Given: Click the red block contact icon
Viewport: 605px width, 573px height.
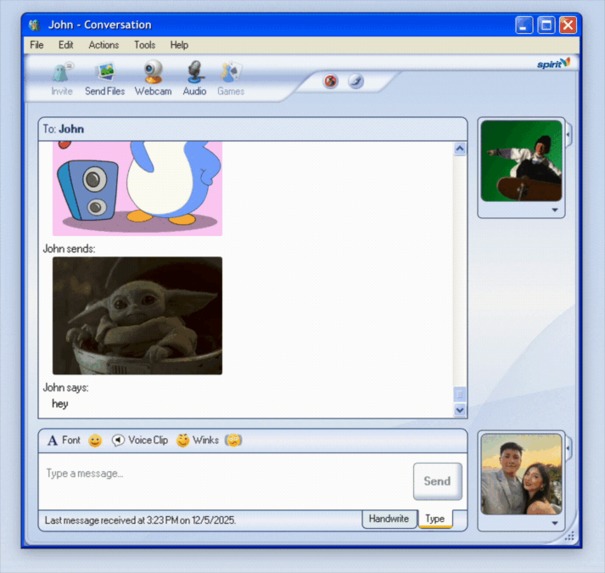Looking at the screenshot, I should tap(331, 81).
